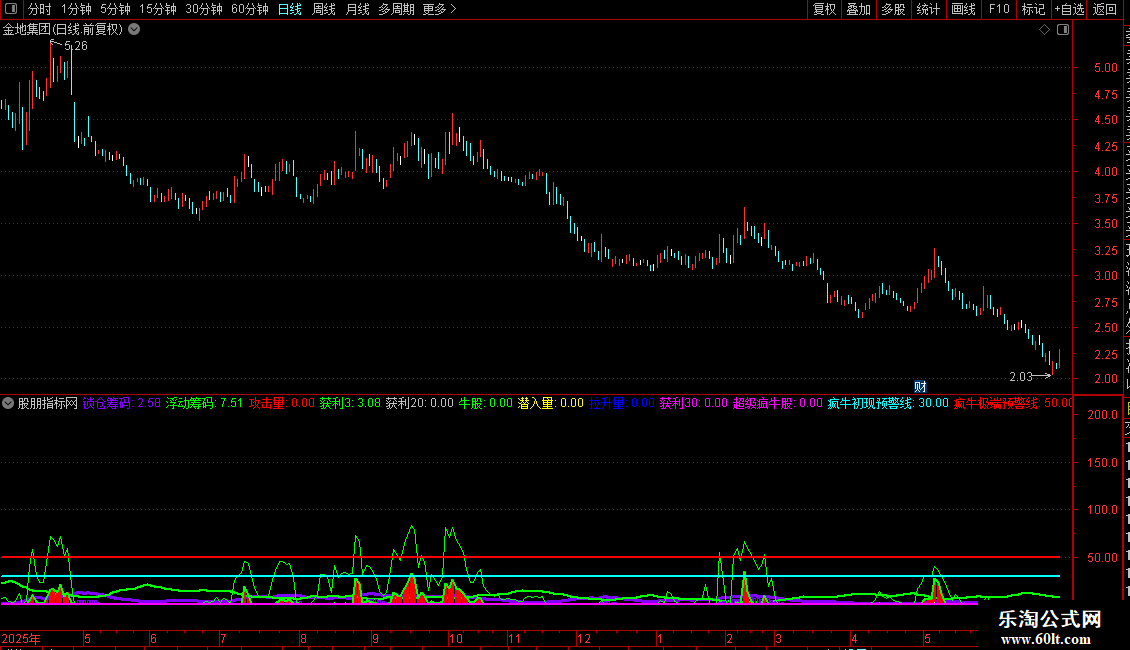
Task: Open the 多股 multi-stock view
Action: [x=893, y=9]
